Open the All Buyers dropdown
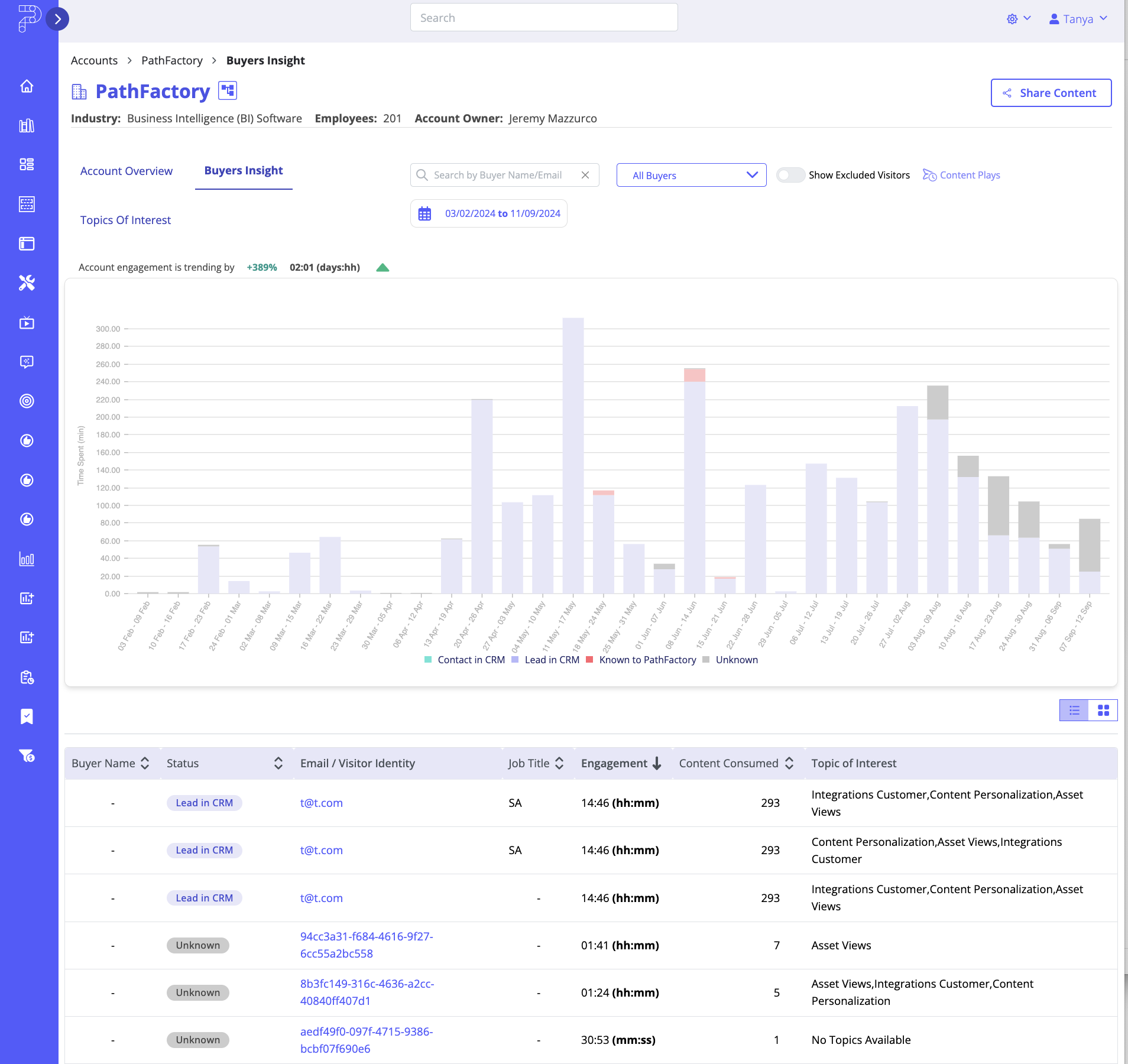Screen dimensions: 1128x1064 691,175
